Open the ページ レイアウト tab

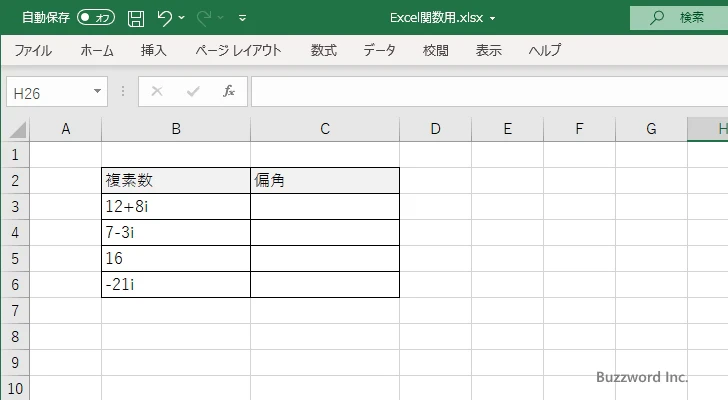click(x=238, y=50)
